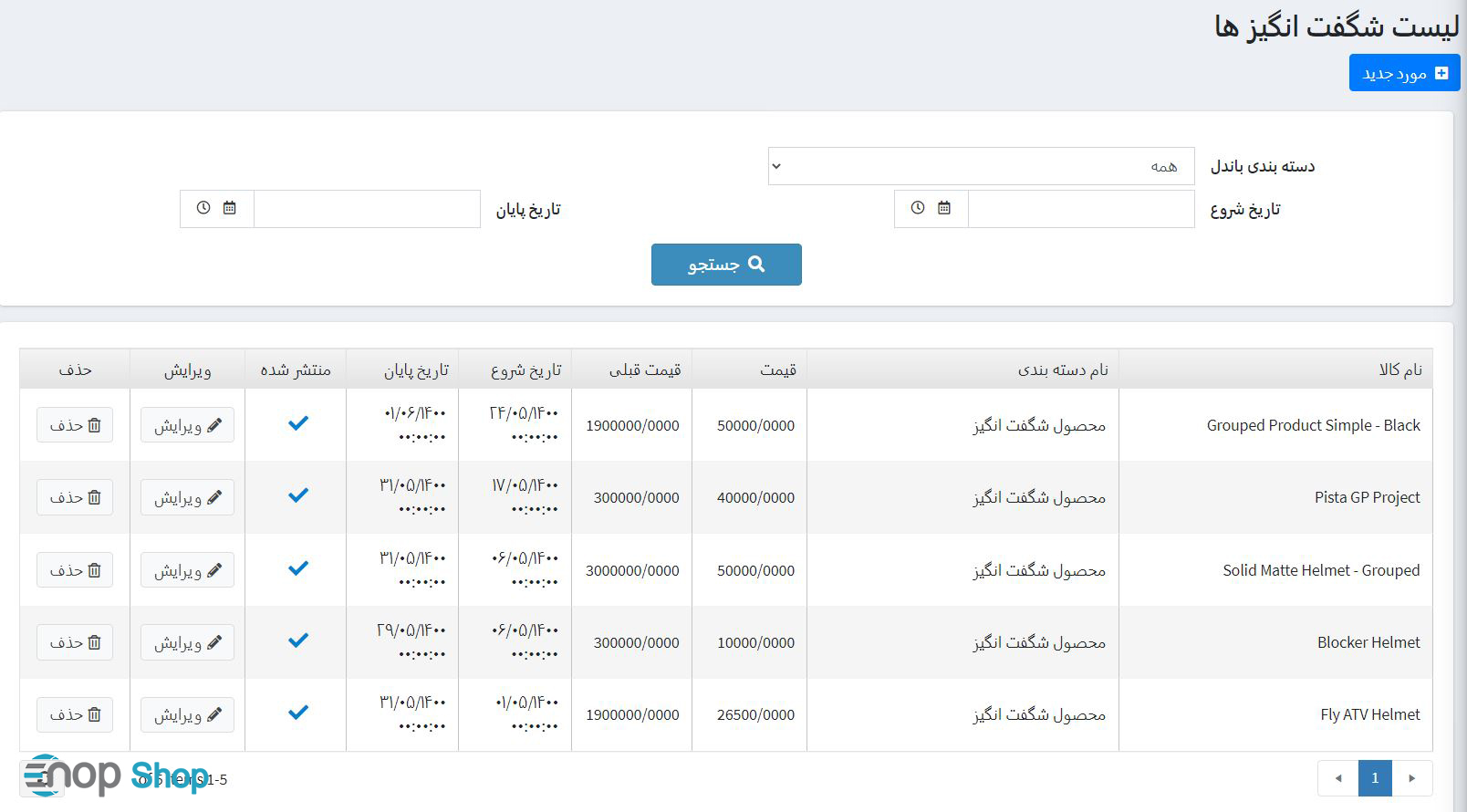The image size is (1467, 812).
Task: Click the تاریخ شروع input field
Action: tap(1081, 209)
